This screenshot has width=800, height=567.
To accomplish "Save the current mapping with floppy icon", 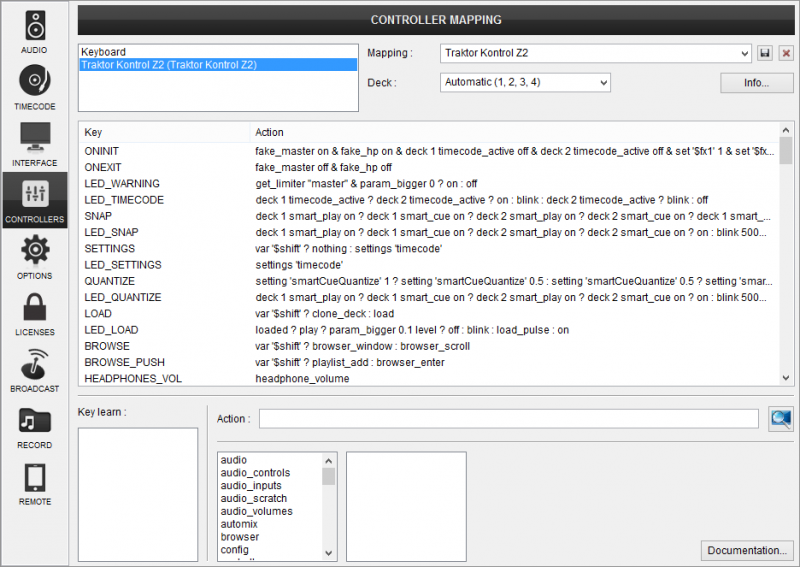I will tap(765, 53).
